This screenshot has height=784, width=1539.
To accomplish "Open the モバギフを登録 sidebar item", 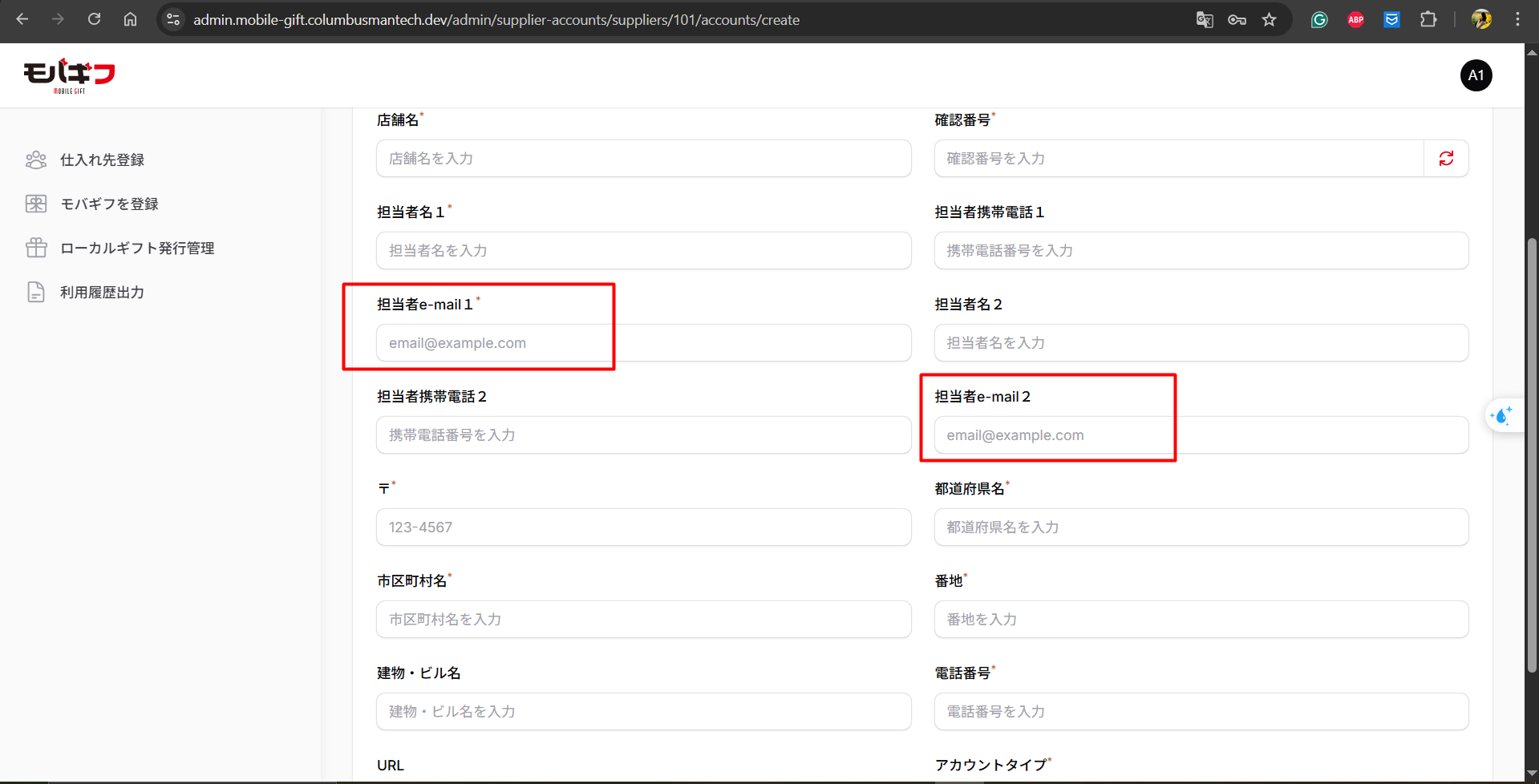I will coord(109,204).
